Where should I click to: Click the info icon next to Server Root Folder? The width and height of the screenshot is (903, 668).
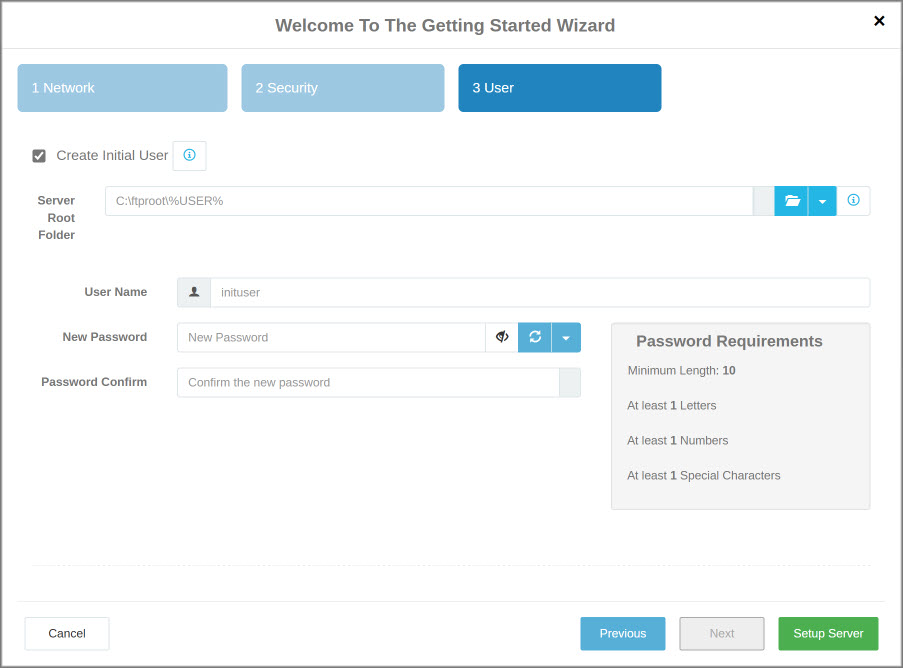pos(853,200)
